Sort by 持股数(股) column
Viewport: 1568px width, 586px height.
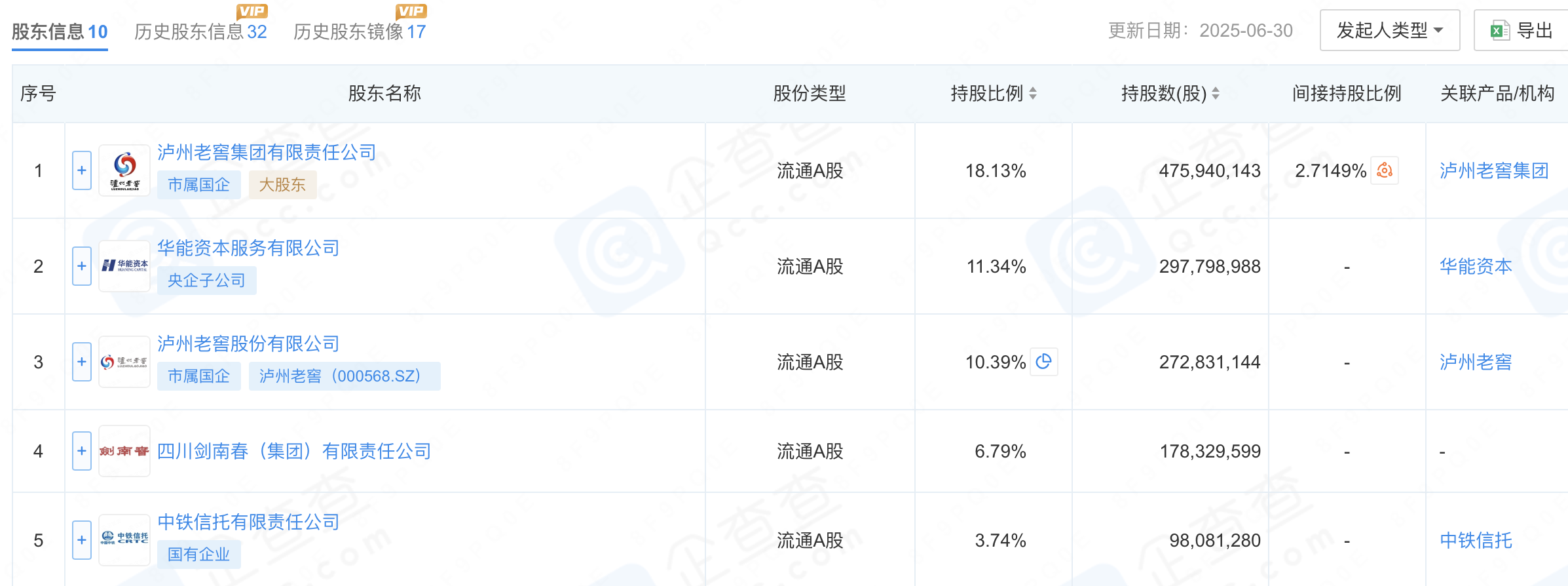(1215, 94)
